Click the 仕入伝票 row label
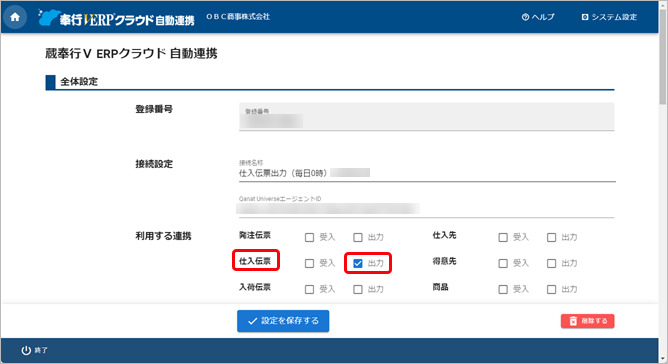Viewport: 668px width, 364px height. coord(255,261)
